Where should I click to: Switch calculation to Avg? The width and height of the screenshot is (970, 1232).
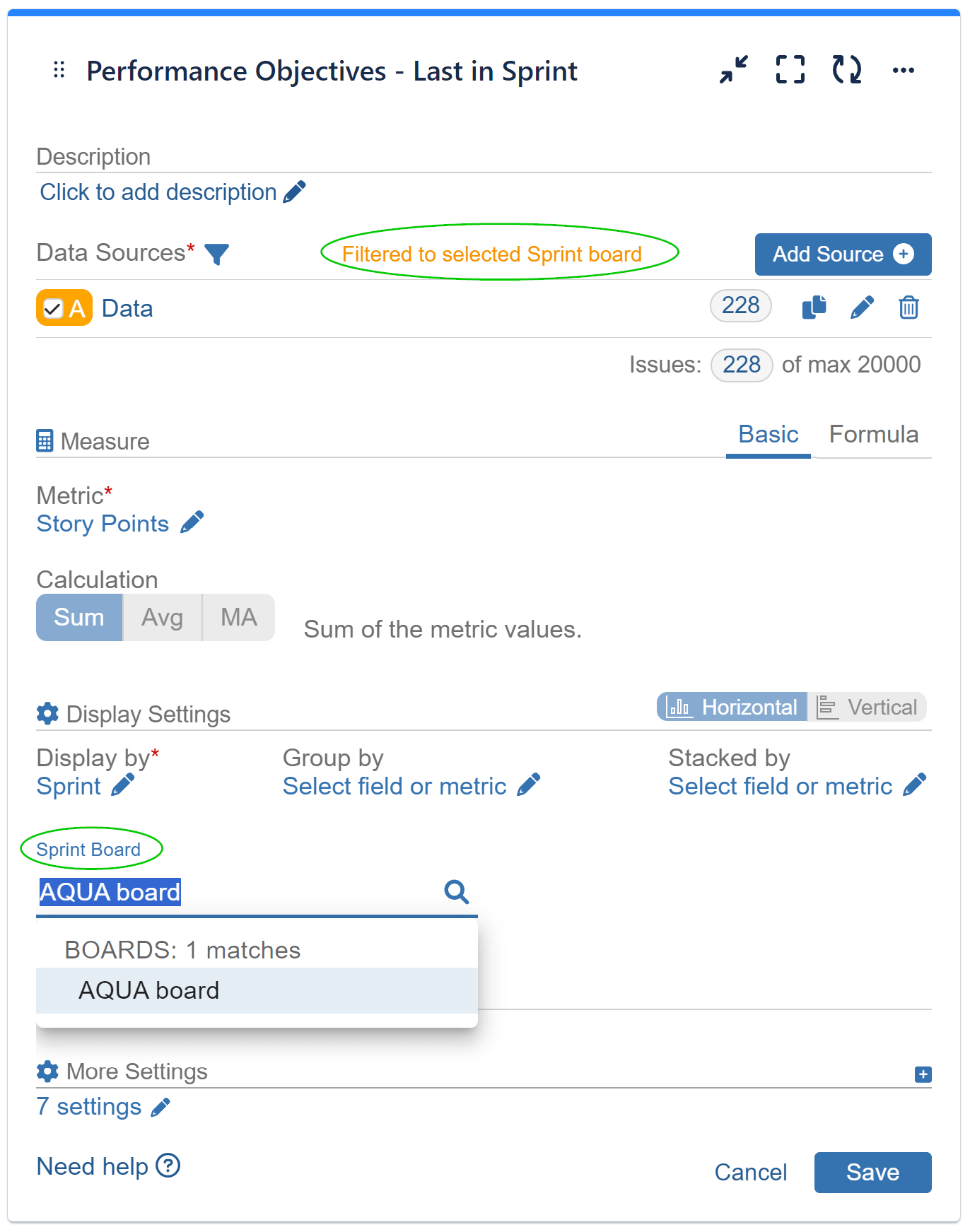click(162, 617)
